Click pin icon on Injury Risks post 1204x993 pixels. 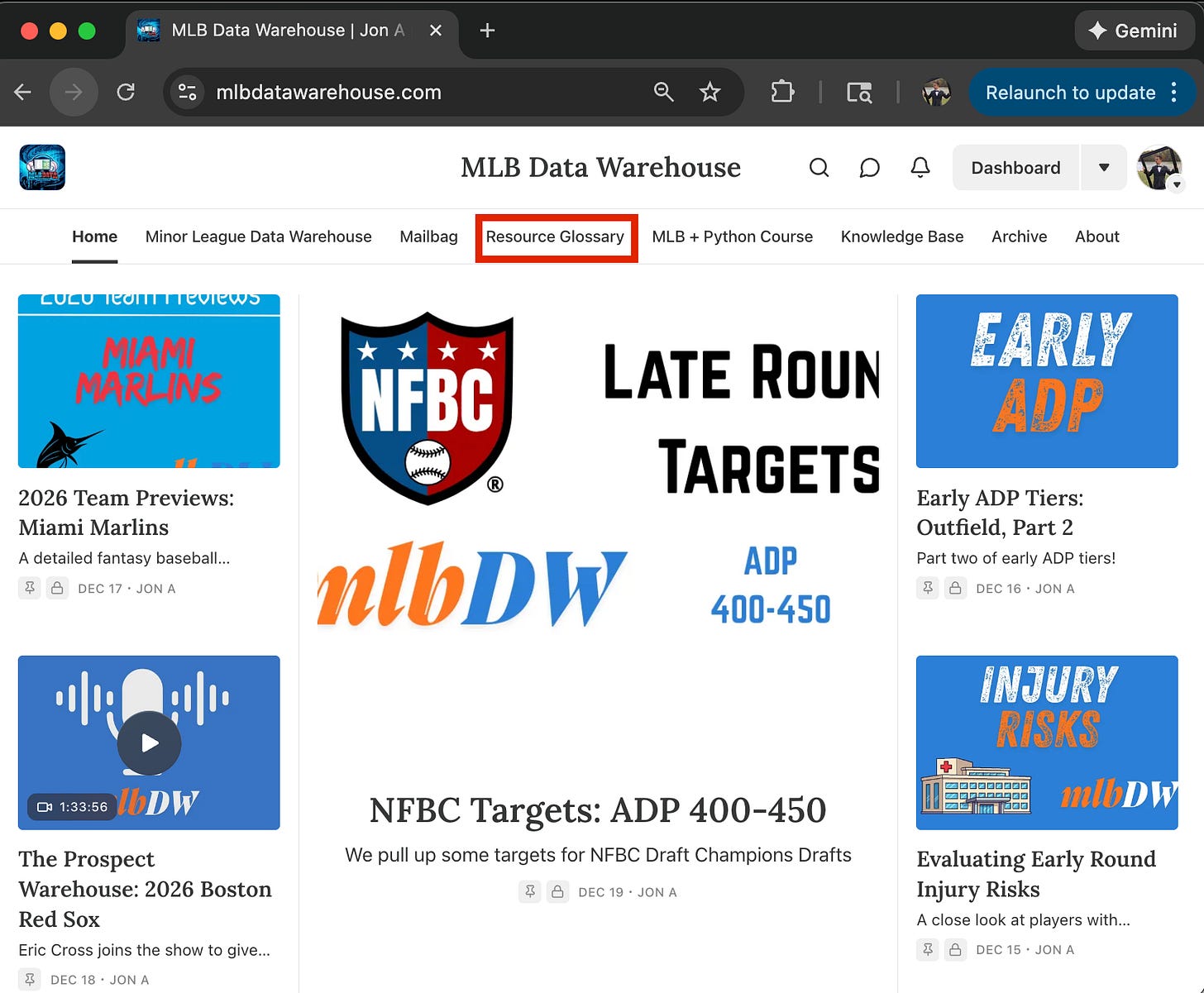[928, 949]
